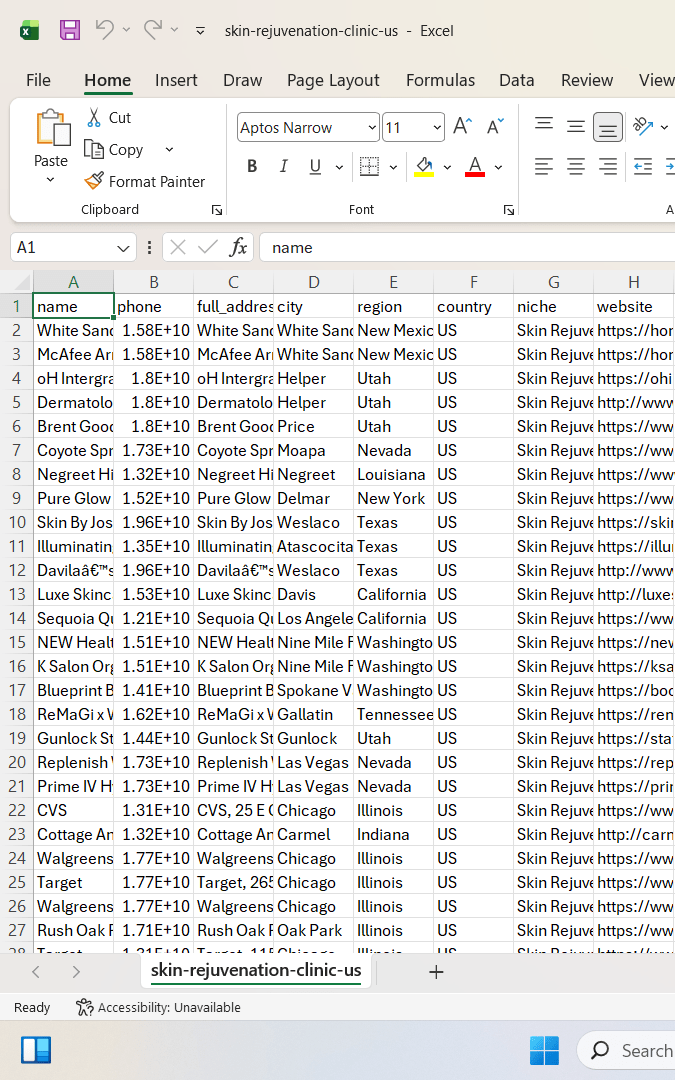
Task: Switch to the Draw tab
Action: pos(242,80)
